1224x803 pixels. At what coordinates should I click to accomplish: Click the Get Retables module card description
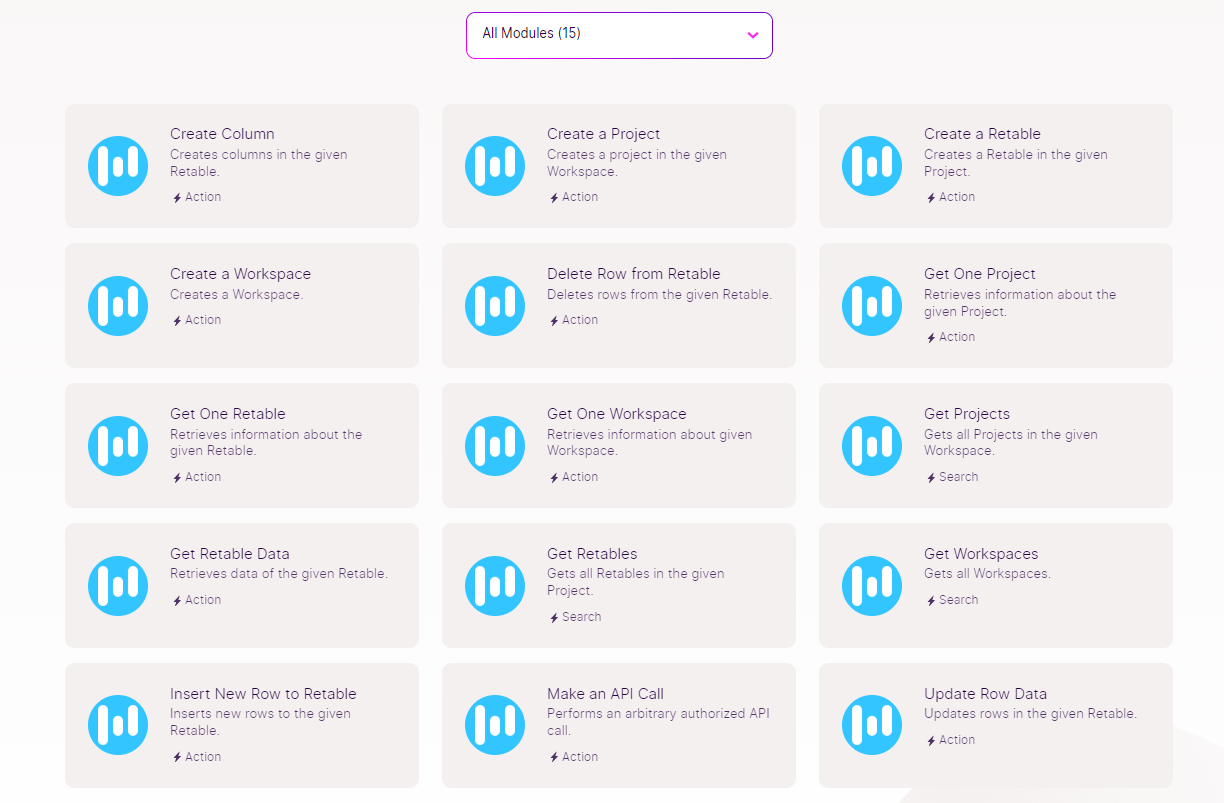pyautogui.click(x=635, y=582)
